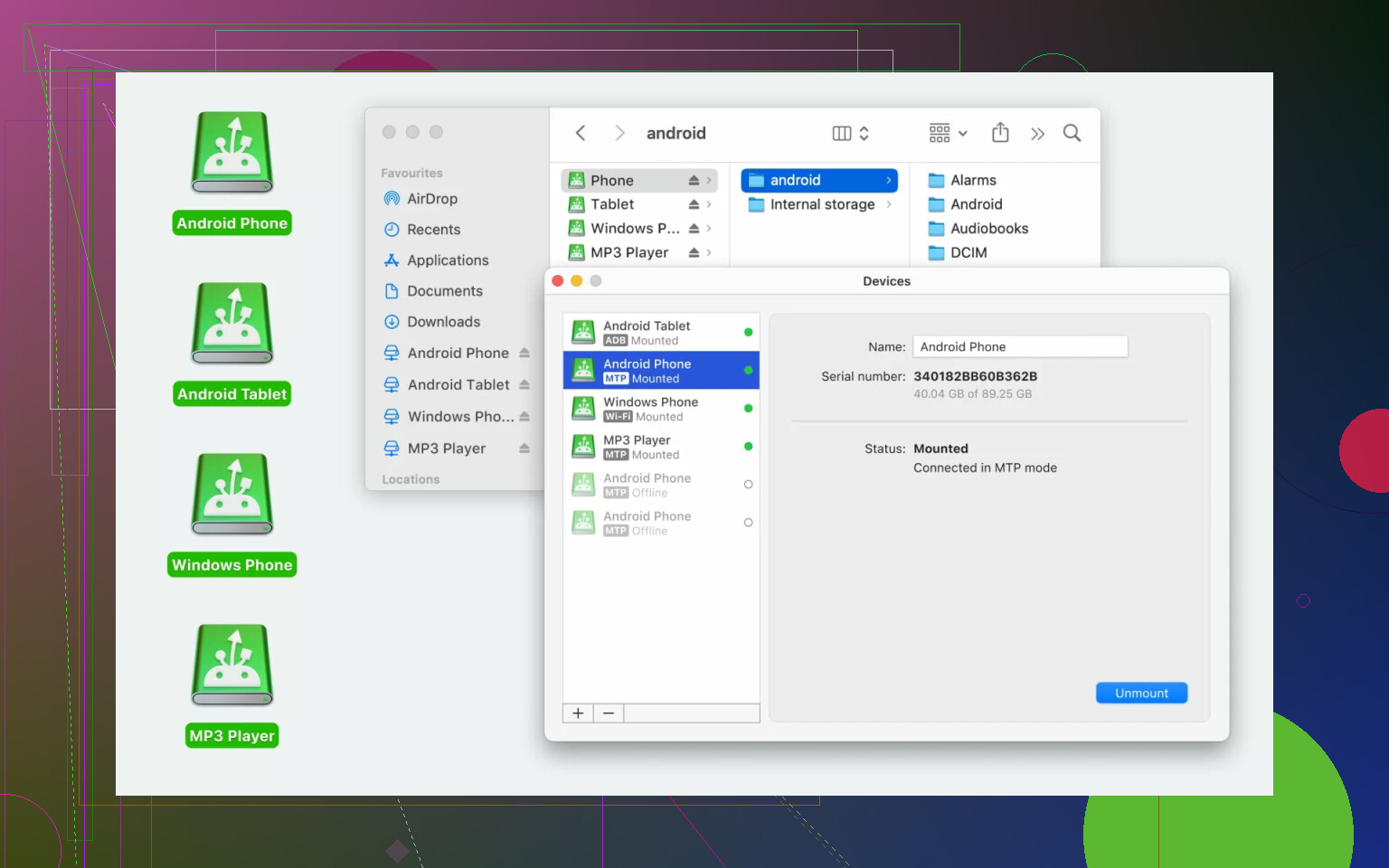Open the DCIM folder
This screenshot has height=868, width=1389.
tap(958, 252)
